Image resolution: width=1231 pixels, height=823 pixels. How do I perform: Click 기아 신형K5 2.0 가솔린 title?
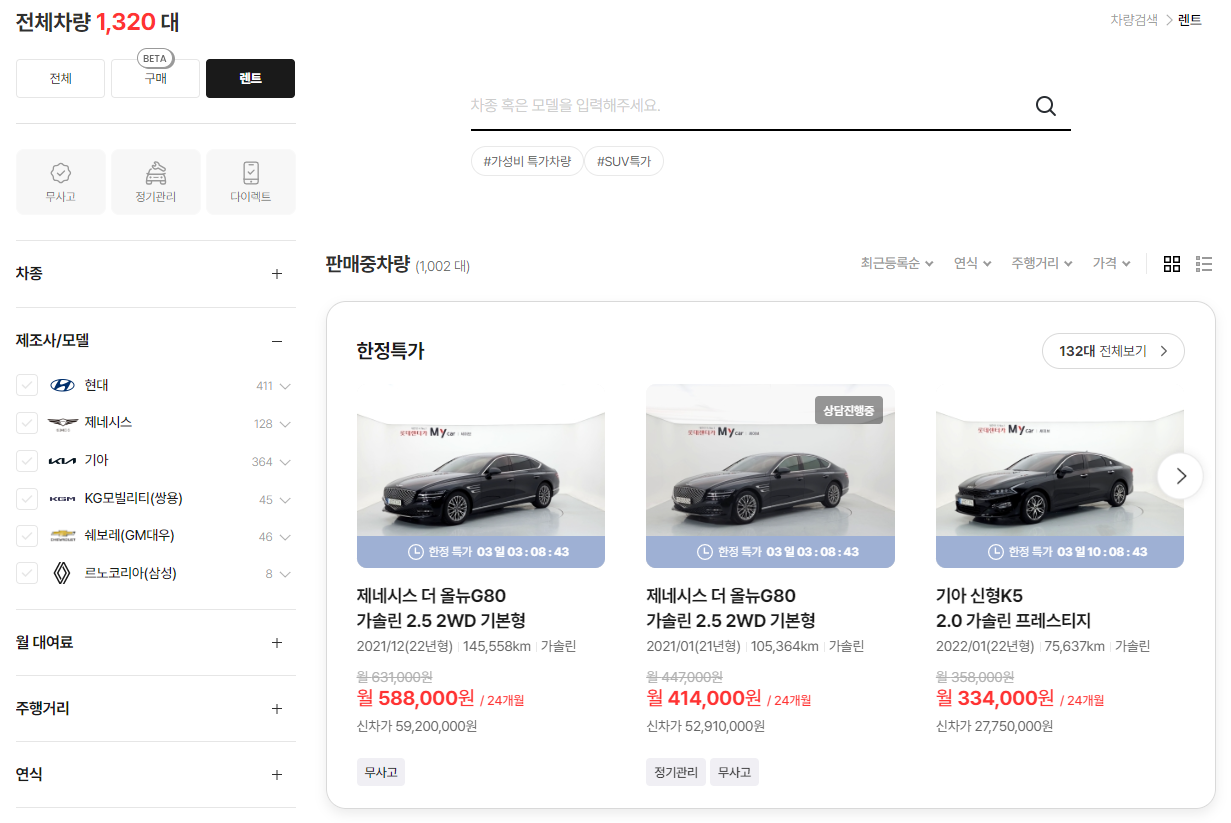[x=1013, y=608]
